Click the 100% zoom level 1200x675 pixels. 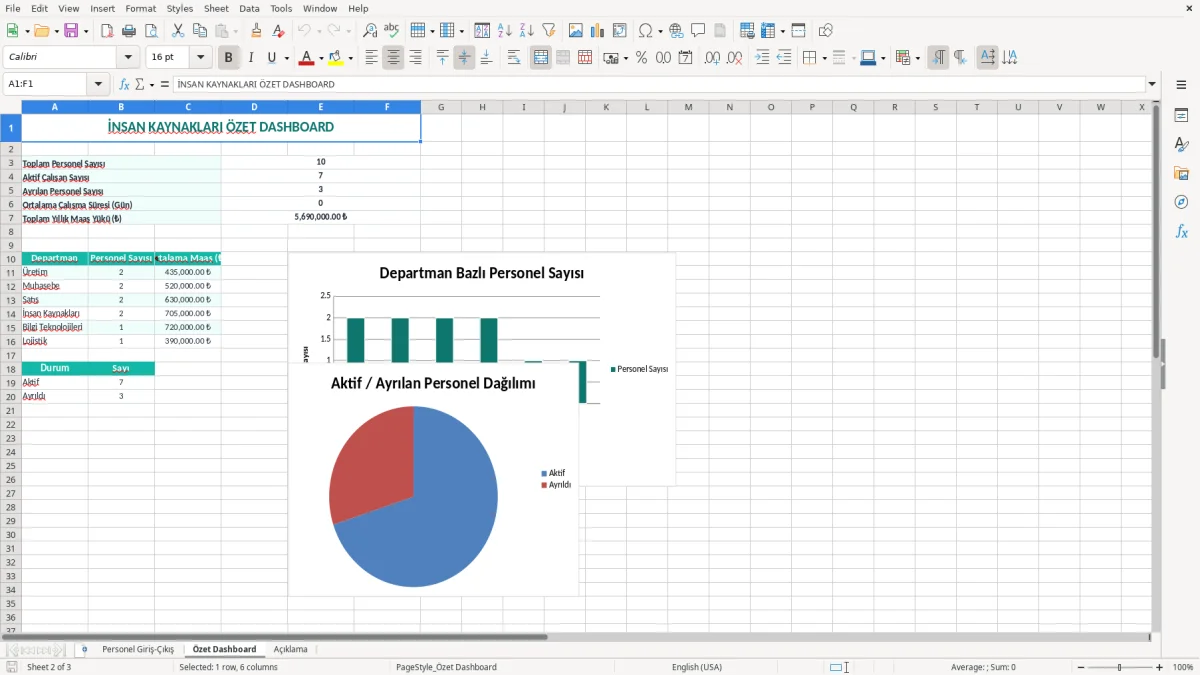coord(1183,667)
